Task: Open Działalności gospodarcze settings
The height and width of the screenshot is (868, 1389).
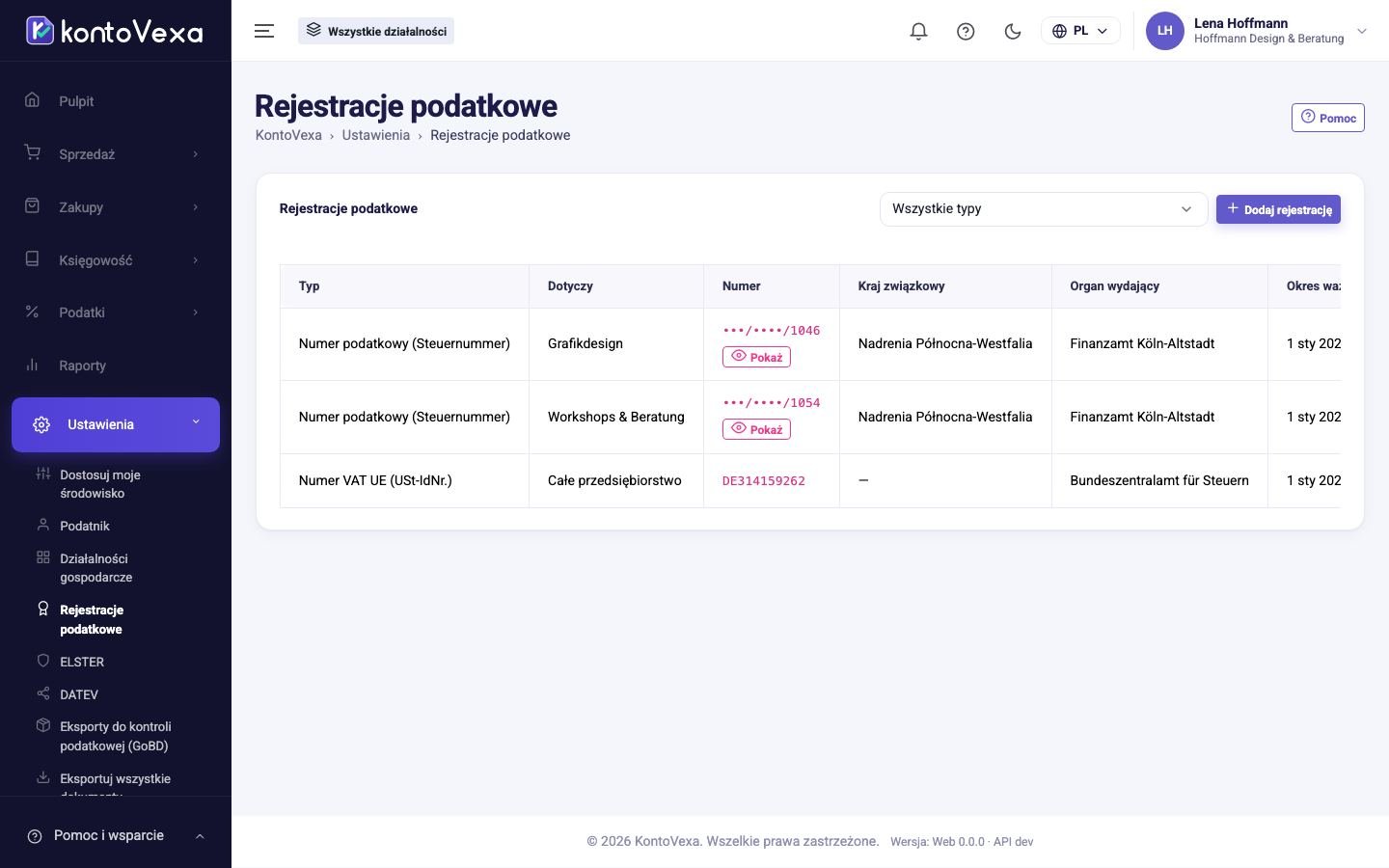Action: (96, 568)
